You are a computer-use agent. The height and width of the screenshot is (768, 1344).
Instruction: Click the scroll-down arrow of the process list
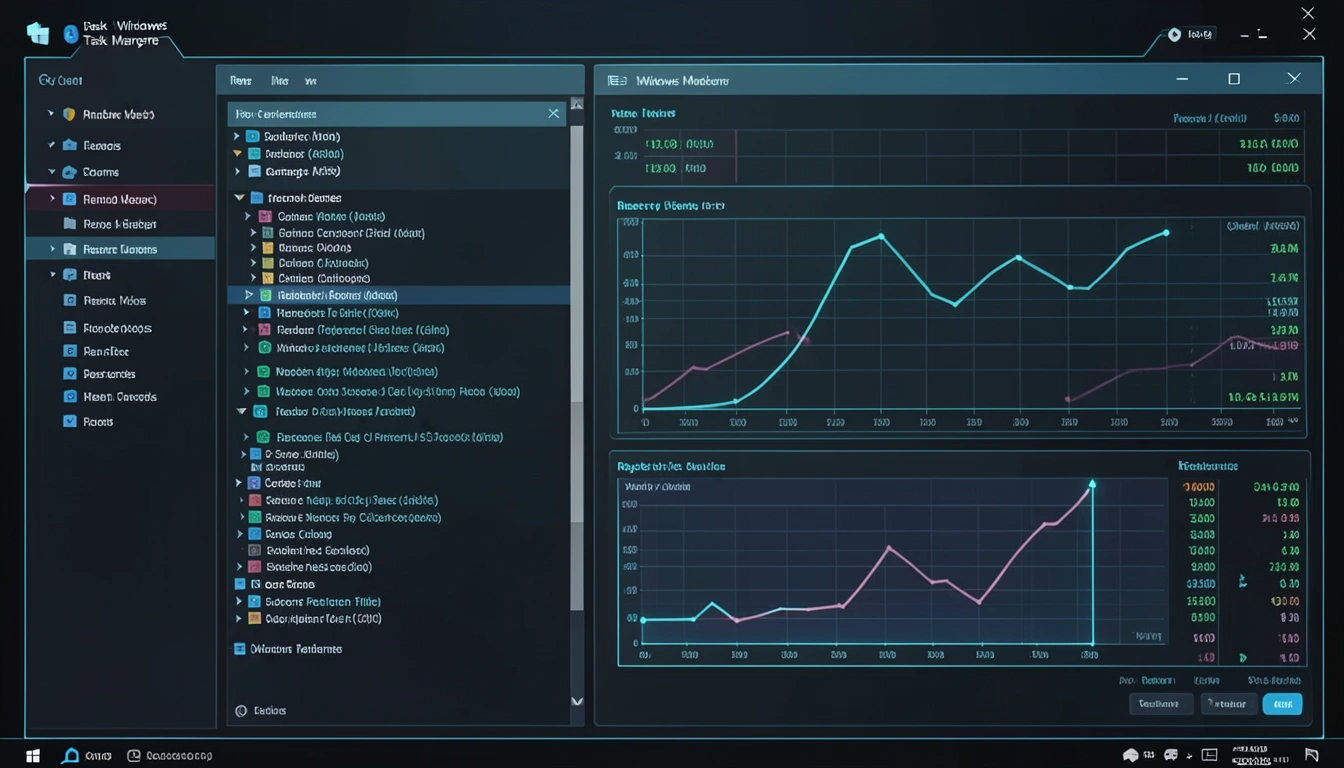click(576, 702)
